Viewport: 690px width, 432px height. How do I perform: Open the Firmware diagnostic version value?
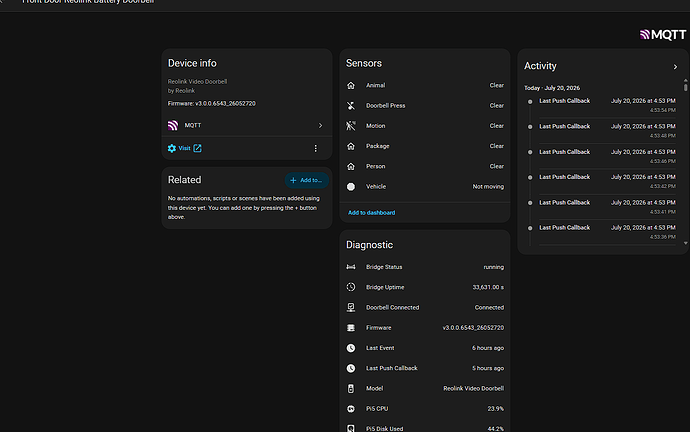coord(473,328)
